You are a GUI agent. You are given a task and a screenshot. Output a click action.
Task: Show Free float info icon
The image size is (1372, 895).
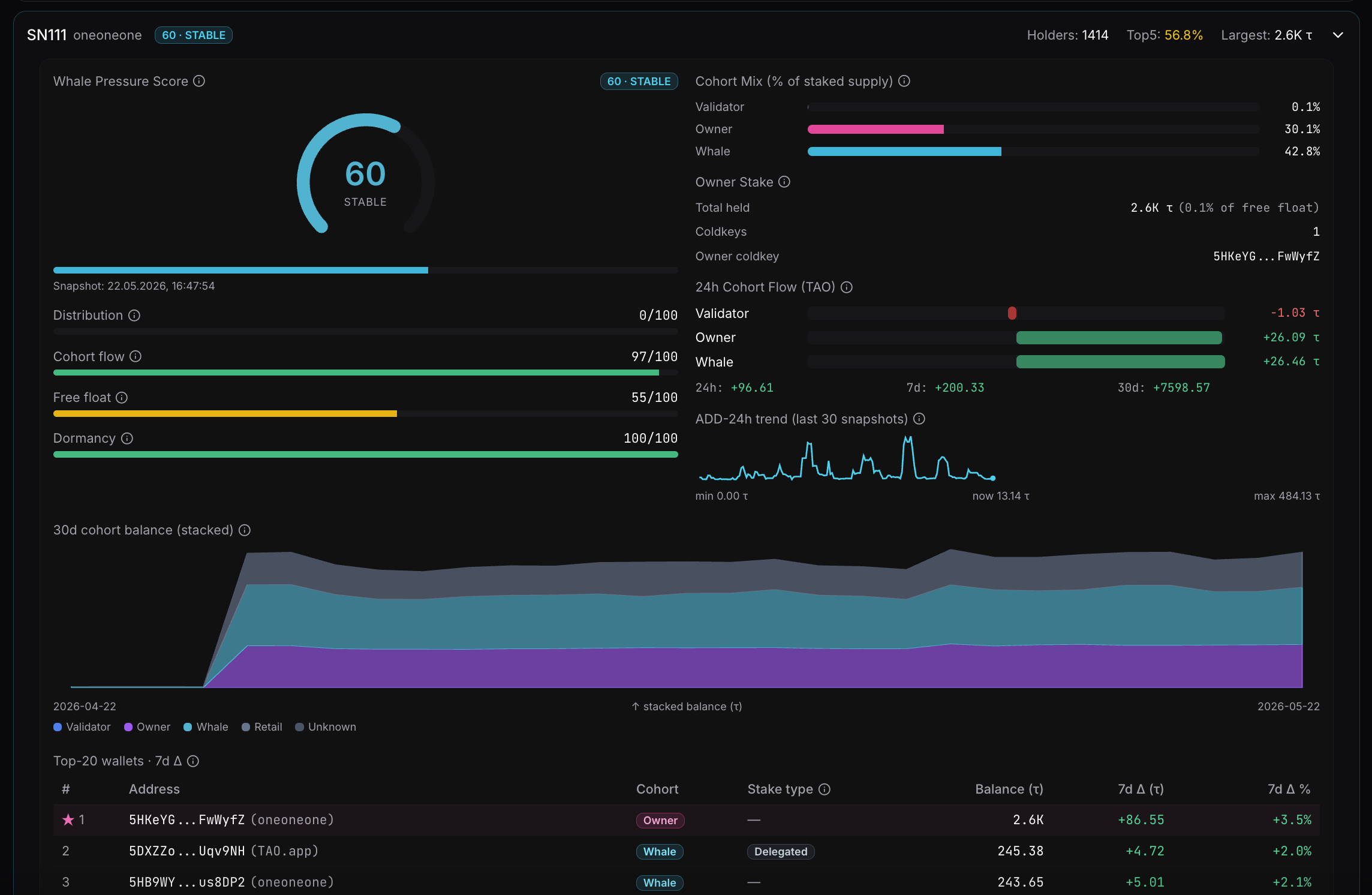click(122, 398)
